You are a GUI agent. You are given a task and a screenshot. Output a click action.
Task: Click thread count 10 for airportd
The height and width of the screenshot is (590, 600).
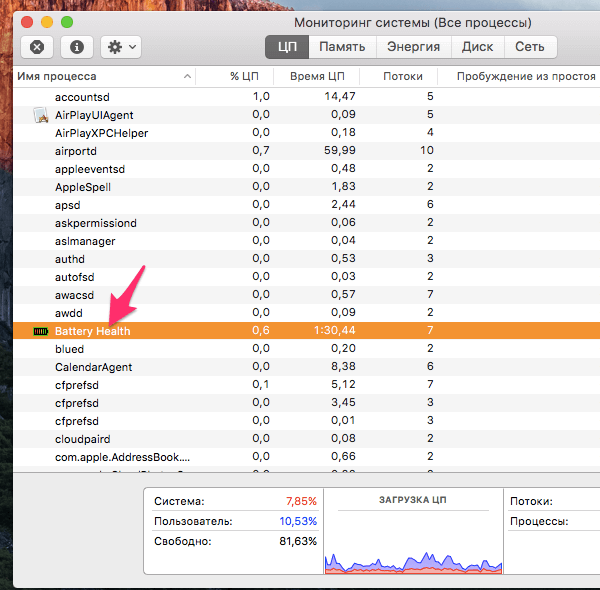(x=427, y=150)
